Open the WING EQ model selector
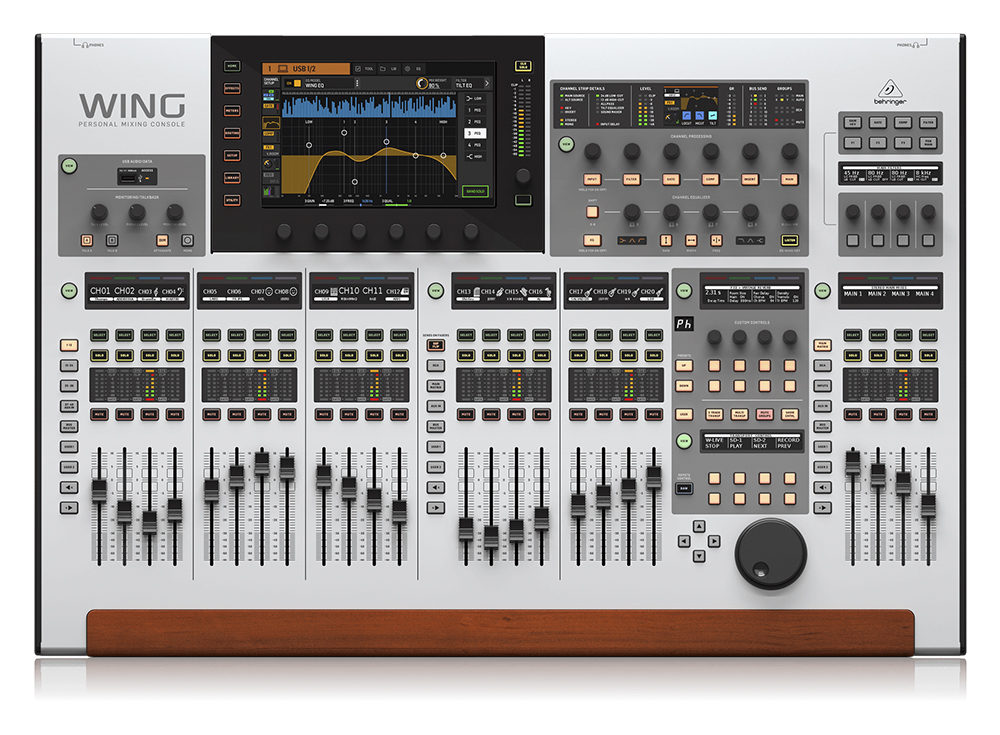 (328, 84)
